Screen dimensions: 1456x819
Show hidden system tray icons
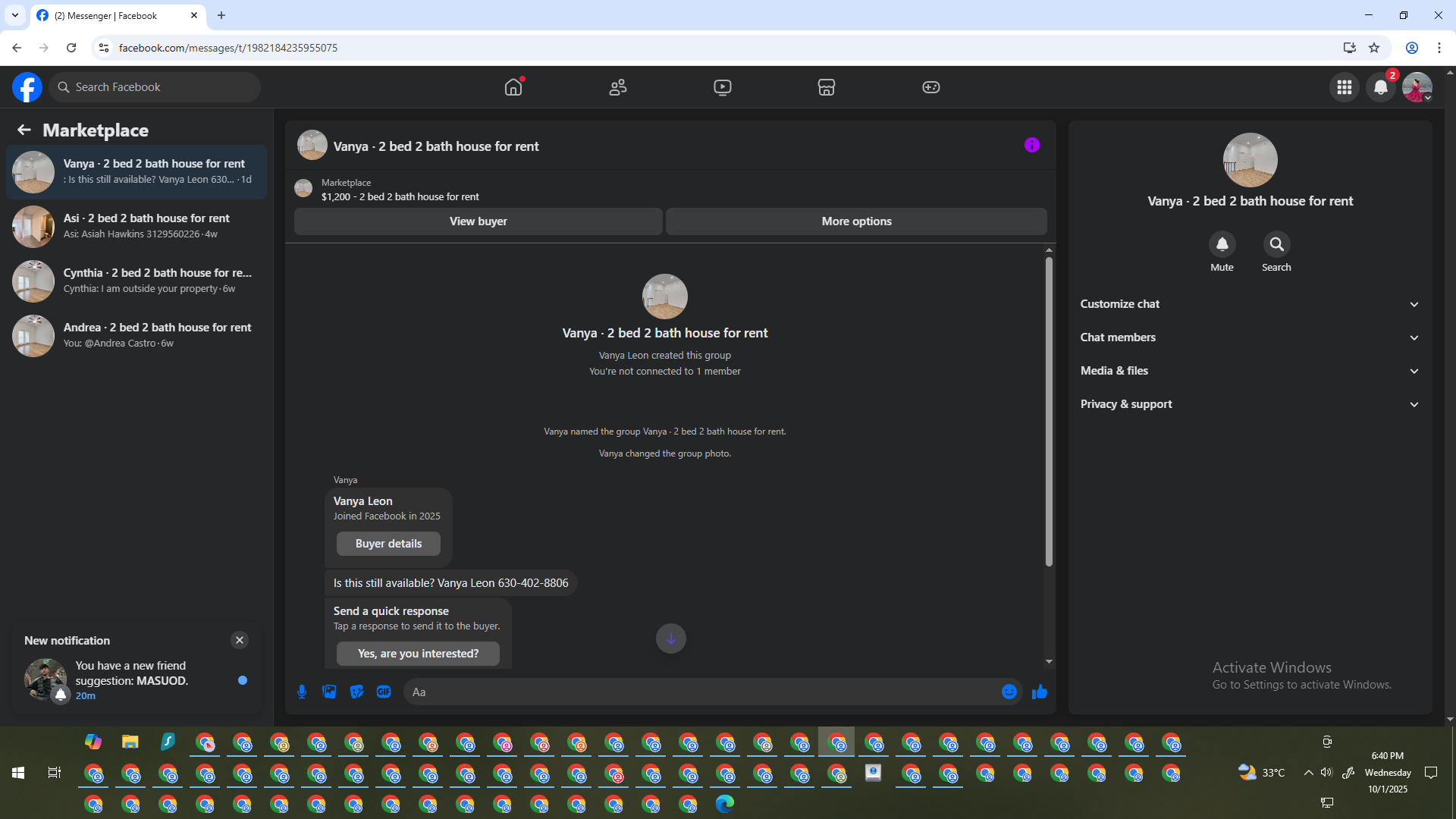coord(1309,773)
